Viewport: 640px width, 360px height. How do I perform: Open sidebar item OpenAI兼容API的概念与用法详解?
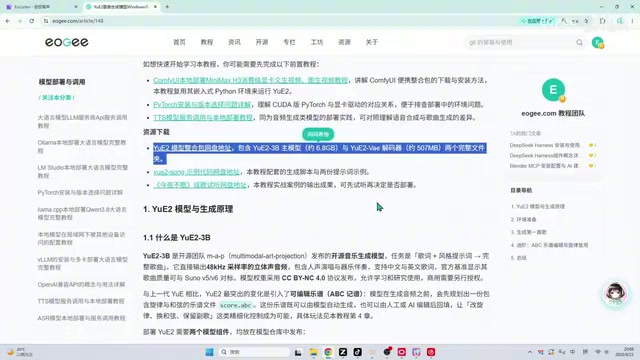click(81, 284)
